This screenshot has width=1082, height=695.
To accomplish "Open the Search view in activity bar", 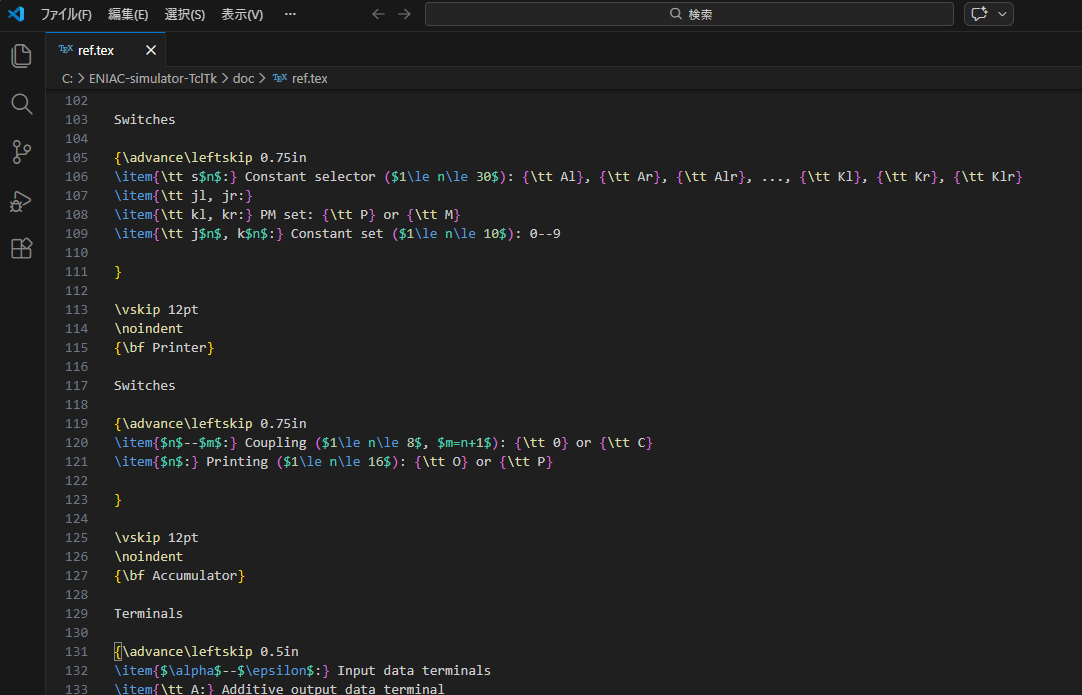I will point(22,104).
